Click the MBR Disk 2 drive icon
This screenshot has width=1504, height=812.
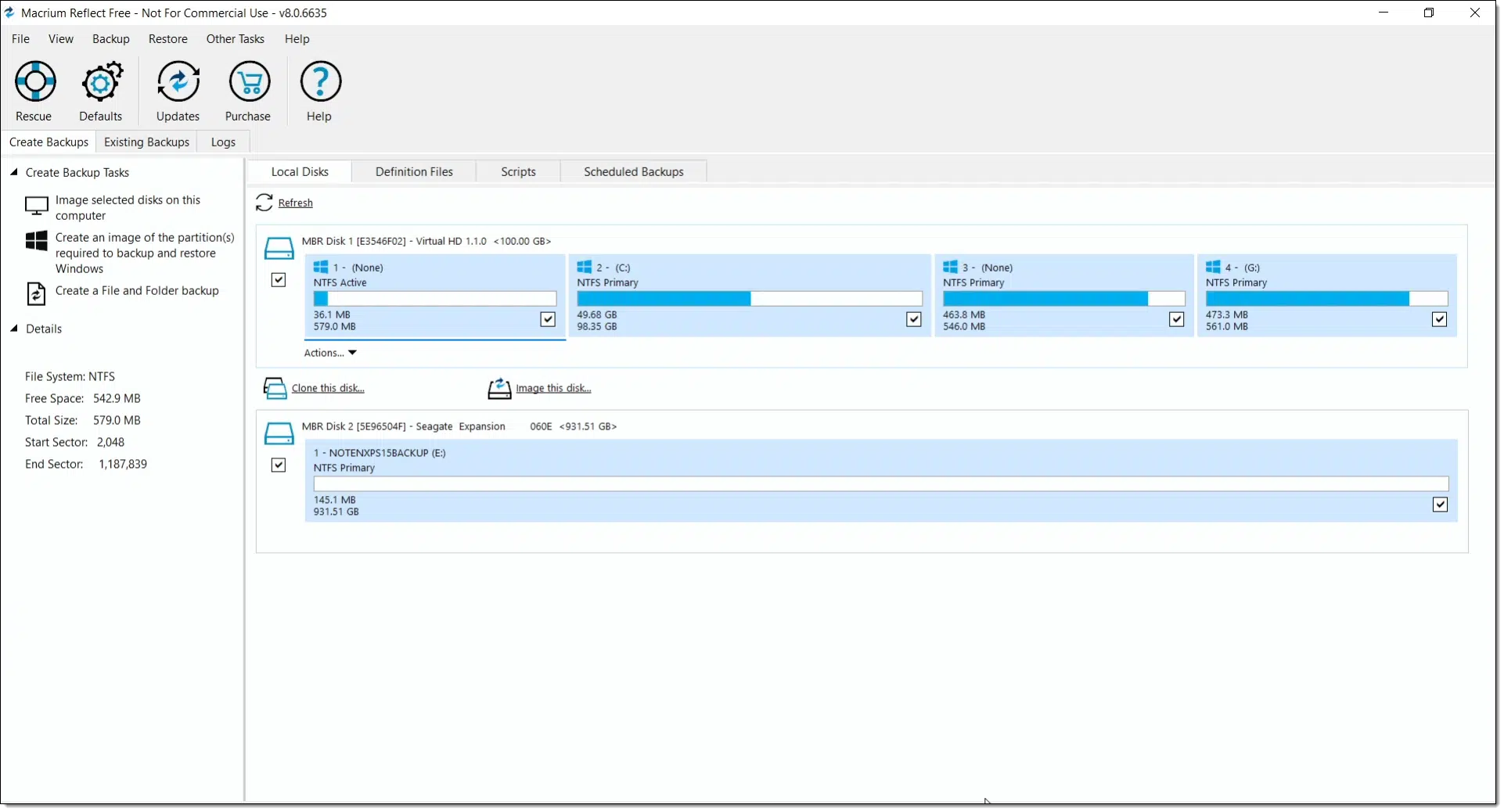(279, 433)
